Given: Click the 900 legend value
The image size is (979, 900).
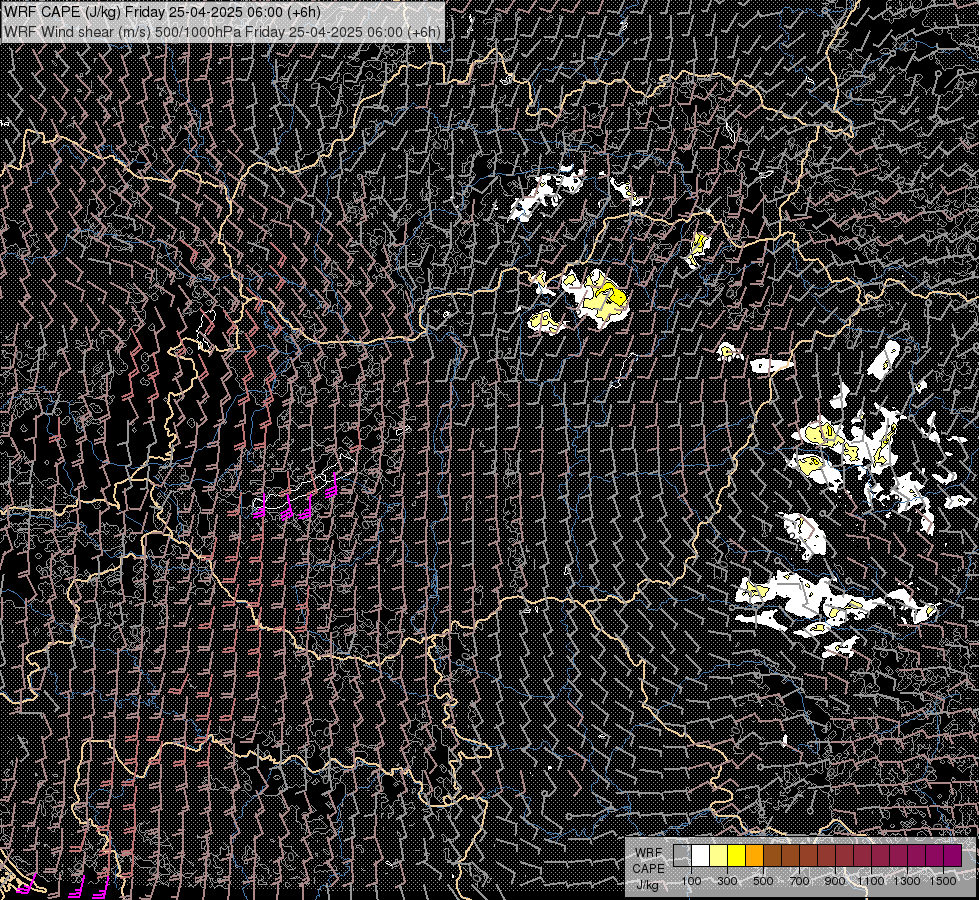Looking at the screenshot, I should pos(835,881).
